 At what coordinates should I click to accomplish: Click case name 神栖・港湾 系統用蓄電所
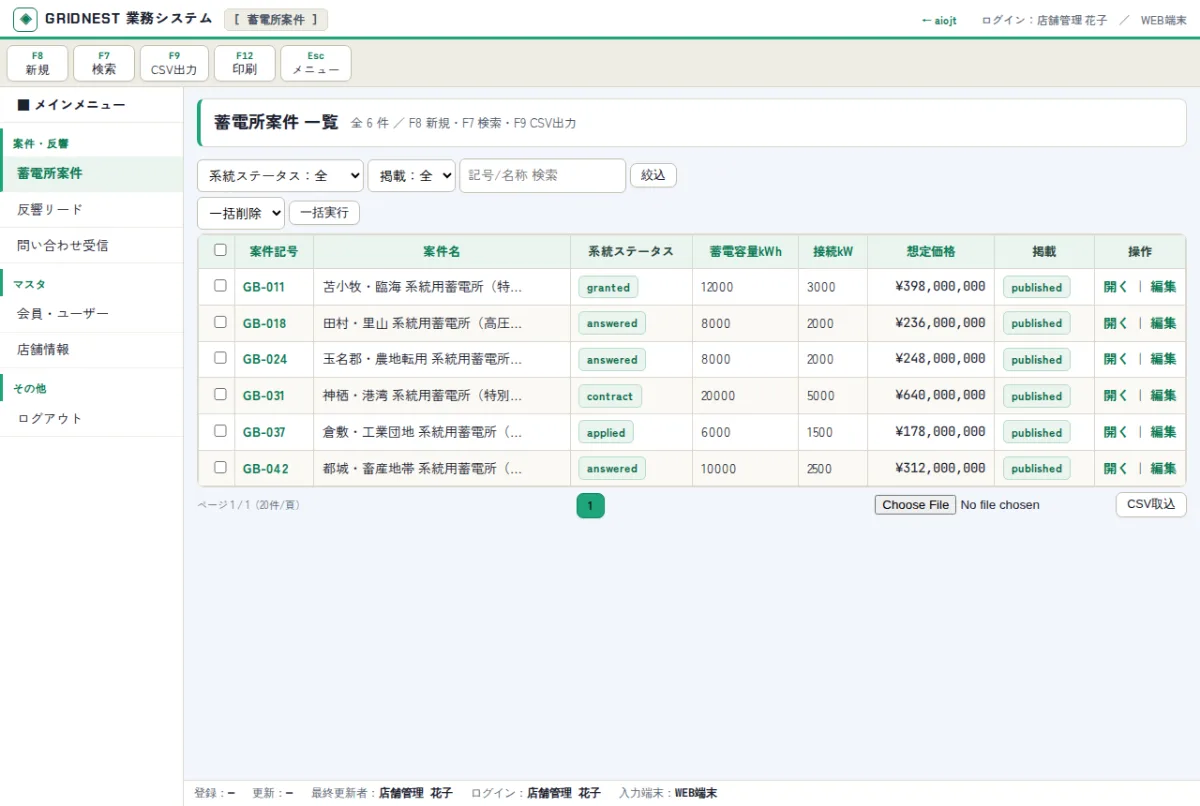[423, 396]
